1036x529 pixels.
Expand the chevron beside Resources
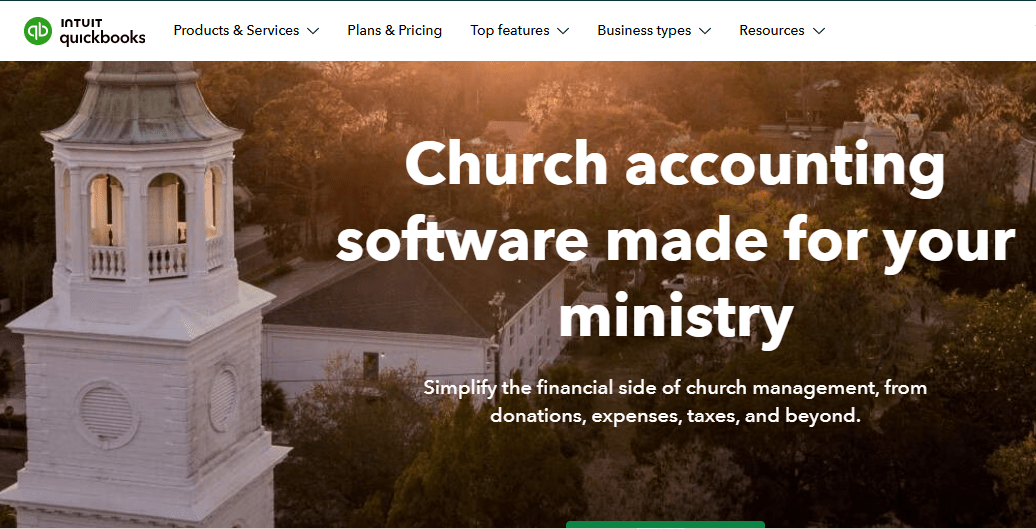click(x=819, y=31)
